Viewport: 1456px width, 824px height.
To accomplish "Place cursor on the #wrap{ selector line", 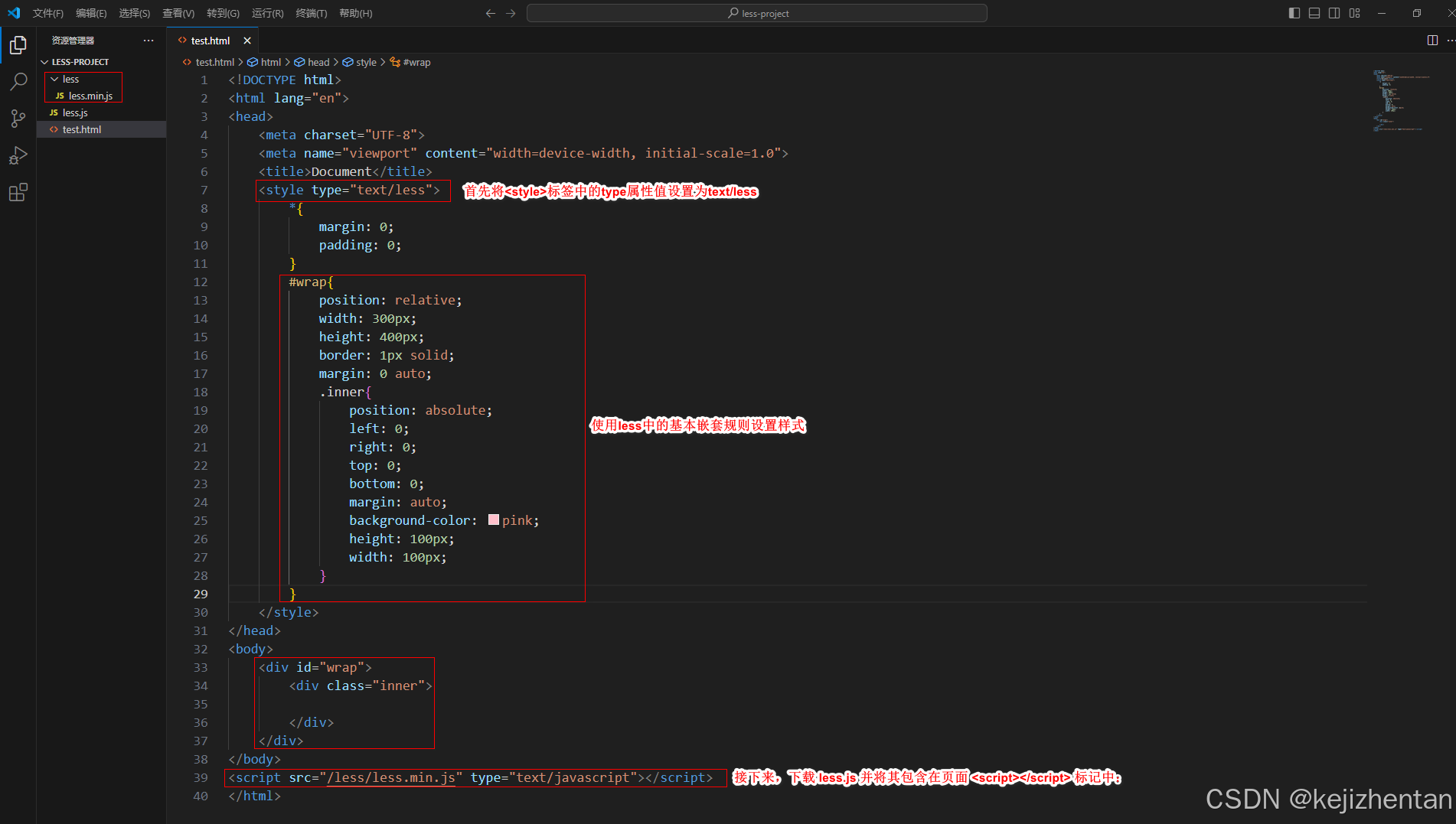I will pos(311,282).
